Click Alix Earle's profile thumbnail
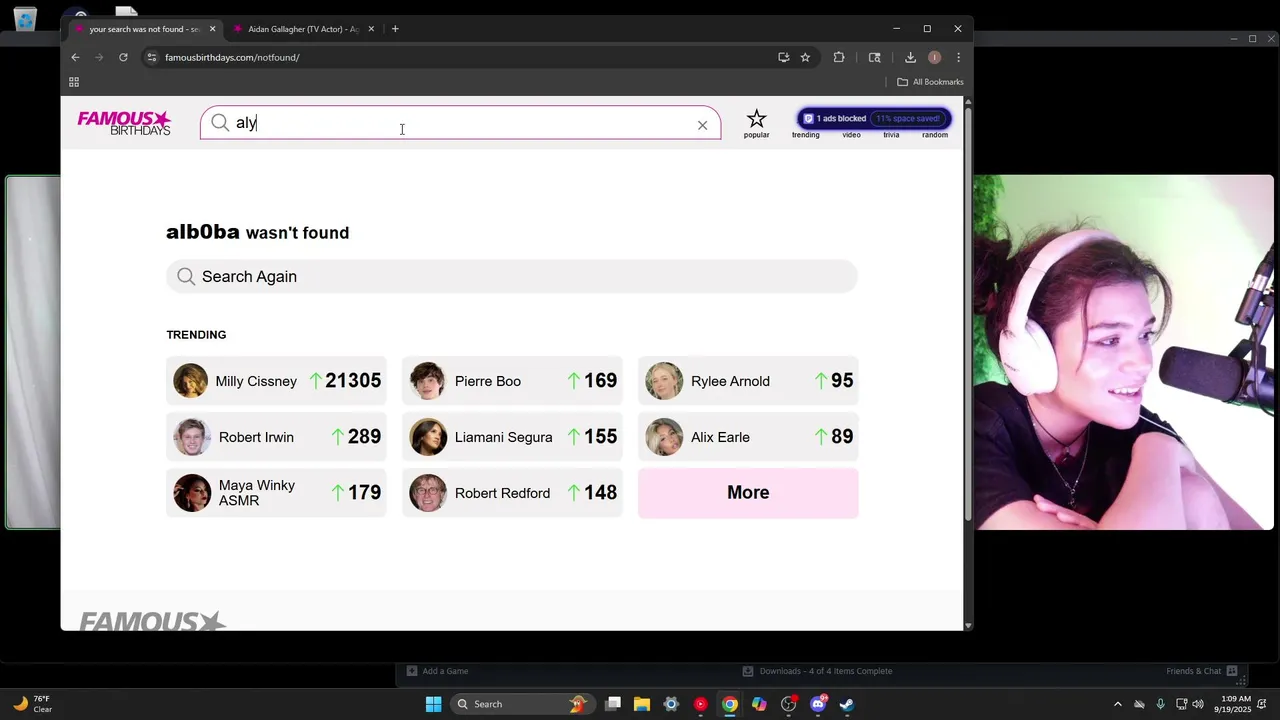Viewport: 1280px width, 720px height. tap(664, 437)
